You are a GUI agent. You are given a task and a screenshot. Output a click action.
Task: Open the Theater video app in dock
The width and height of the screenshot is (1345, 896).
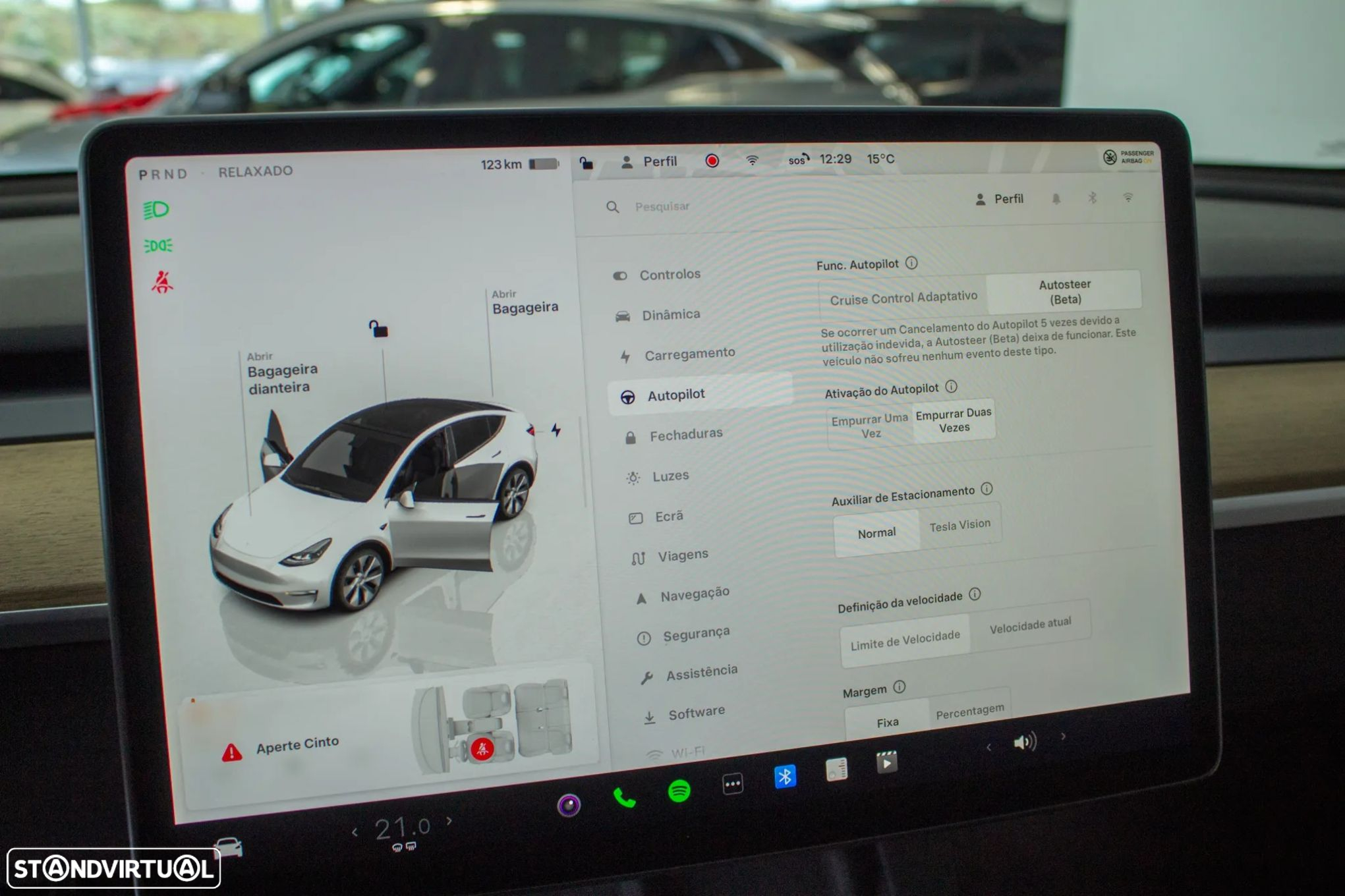(x=887, y=762)
